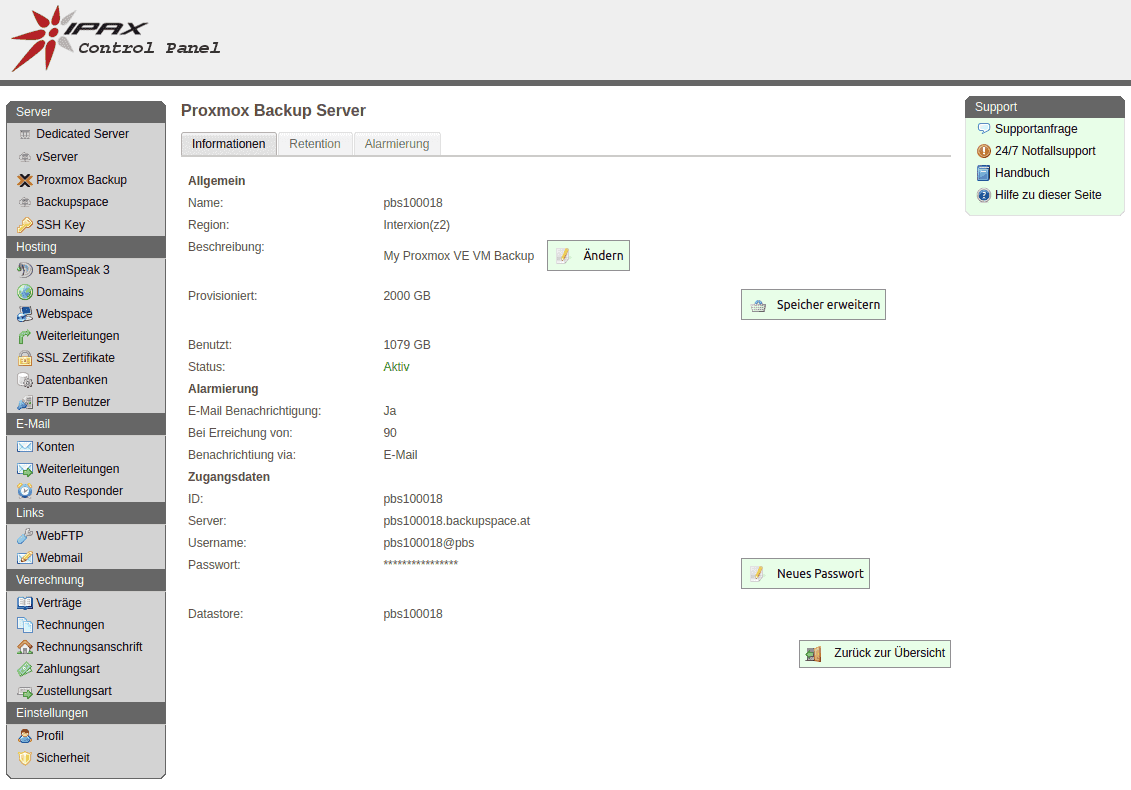This screenshot has height=790, width=1131.
Task: Click the Rechnungsanschrift house icon
Action: pos(25,647)
